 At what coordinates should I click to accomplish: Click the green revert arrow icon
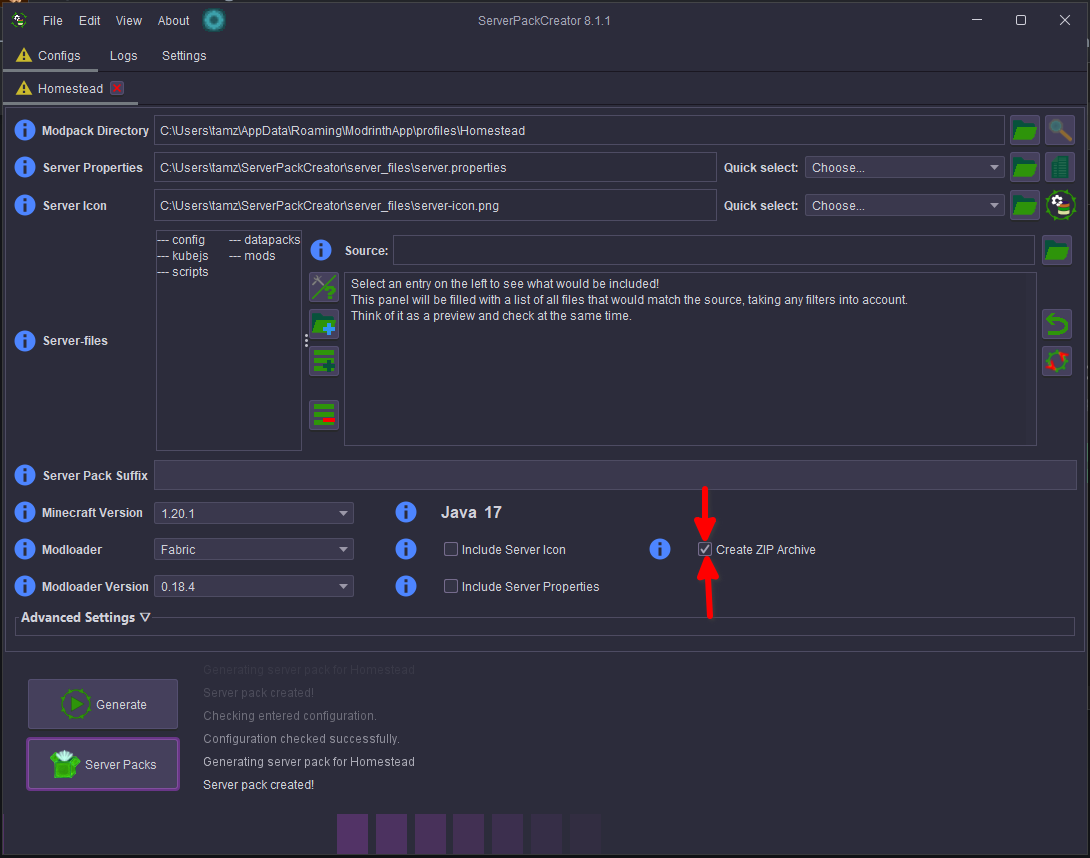(1057, 324)
